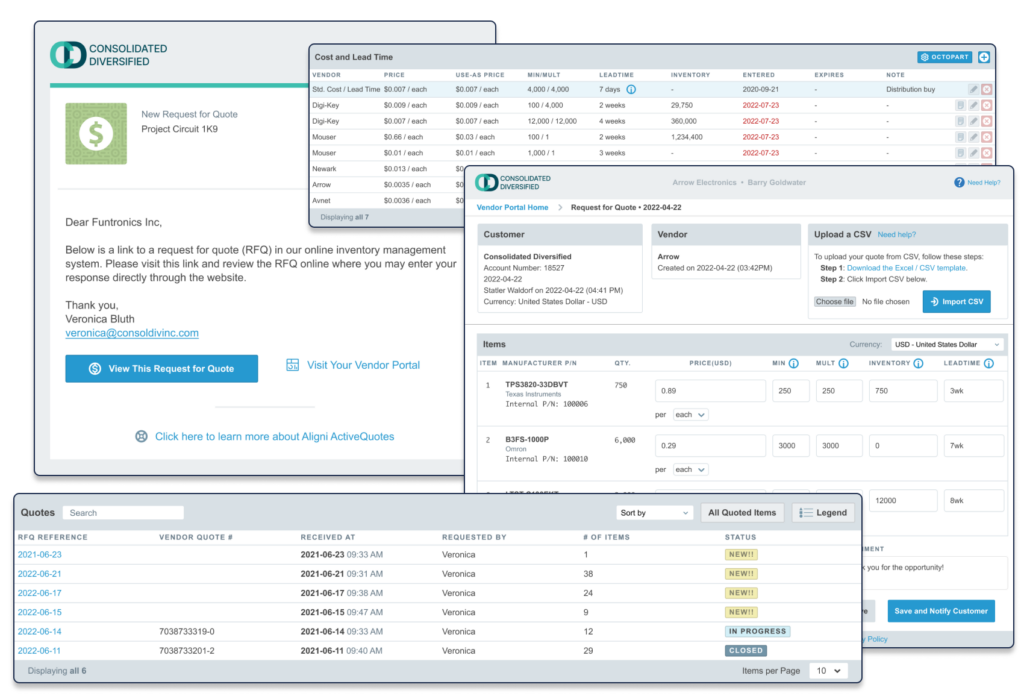Open RFQ reference 2022-06-11
The image size is (1024, 699).
[x=40, y=651]
